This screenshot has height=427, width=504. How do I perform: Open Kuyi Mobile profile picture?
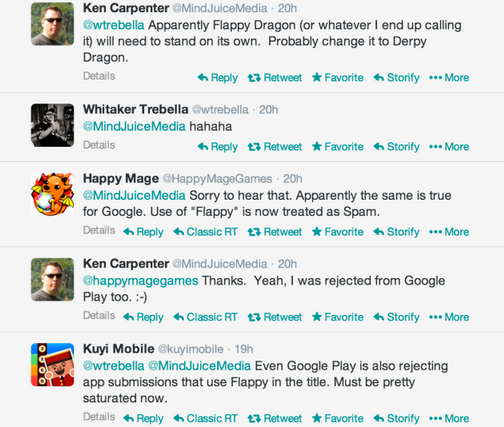pos(53,365)
